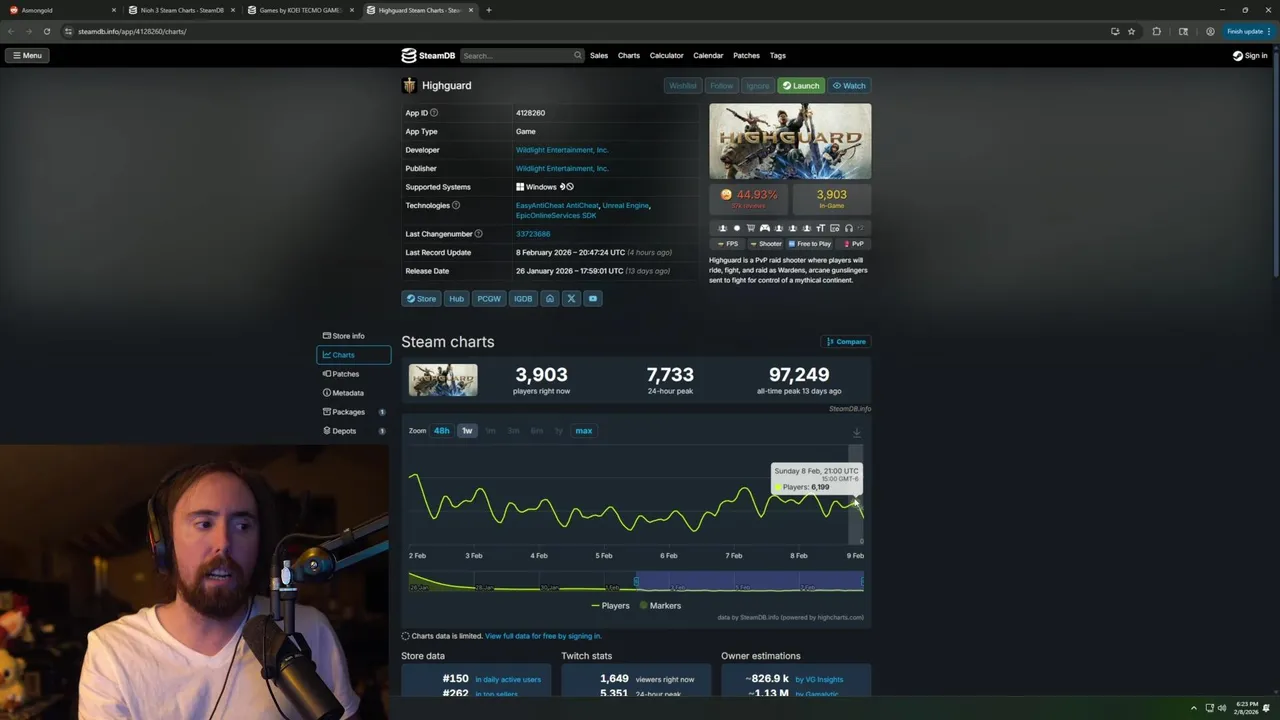Click the Hub button
This screenshot has width=1280, height=720.
pos(456,299)
